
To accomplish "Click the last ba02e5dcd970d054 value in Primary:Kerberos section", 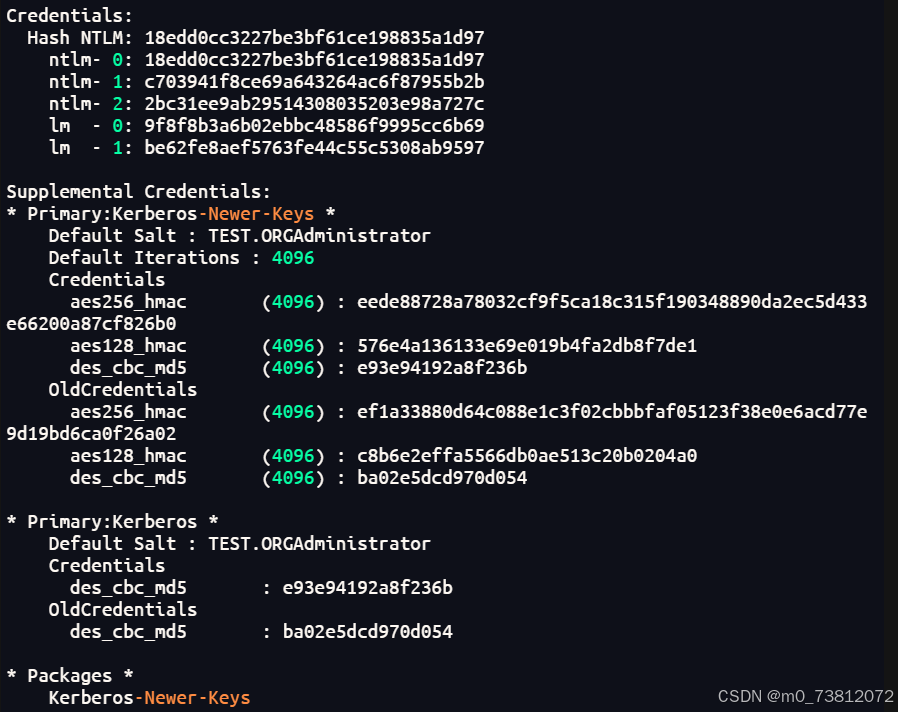I will click(368, 632).
